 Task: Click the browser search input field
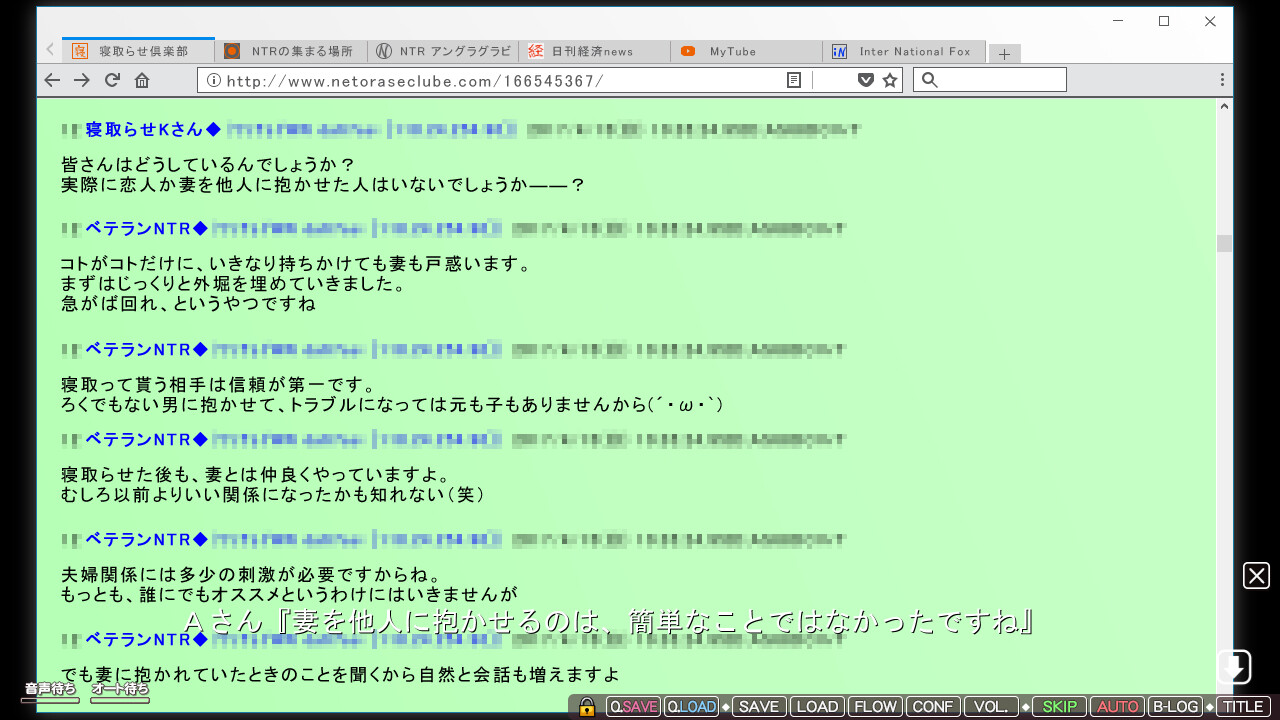(x=1002, y=80)
